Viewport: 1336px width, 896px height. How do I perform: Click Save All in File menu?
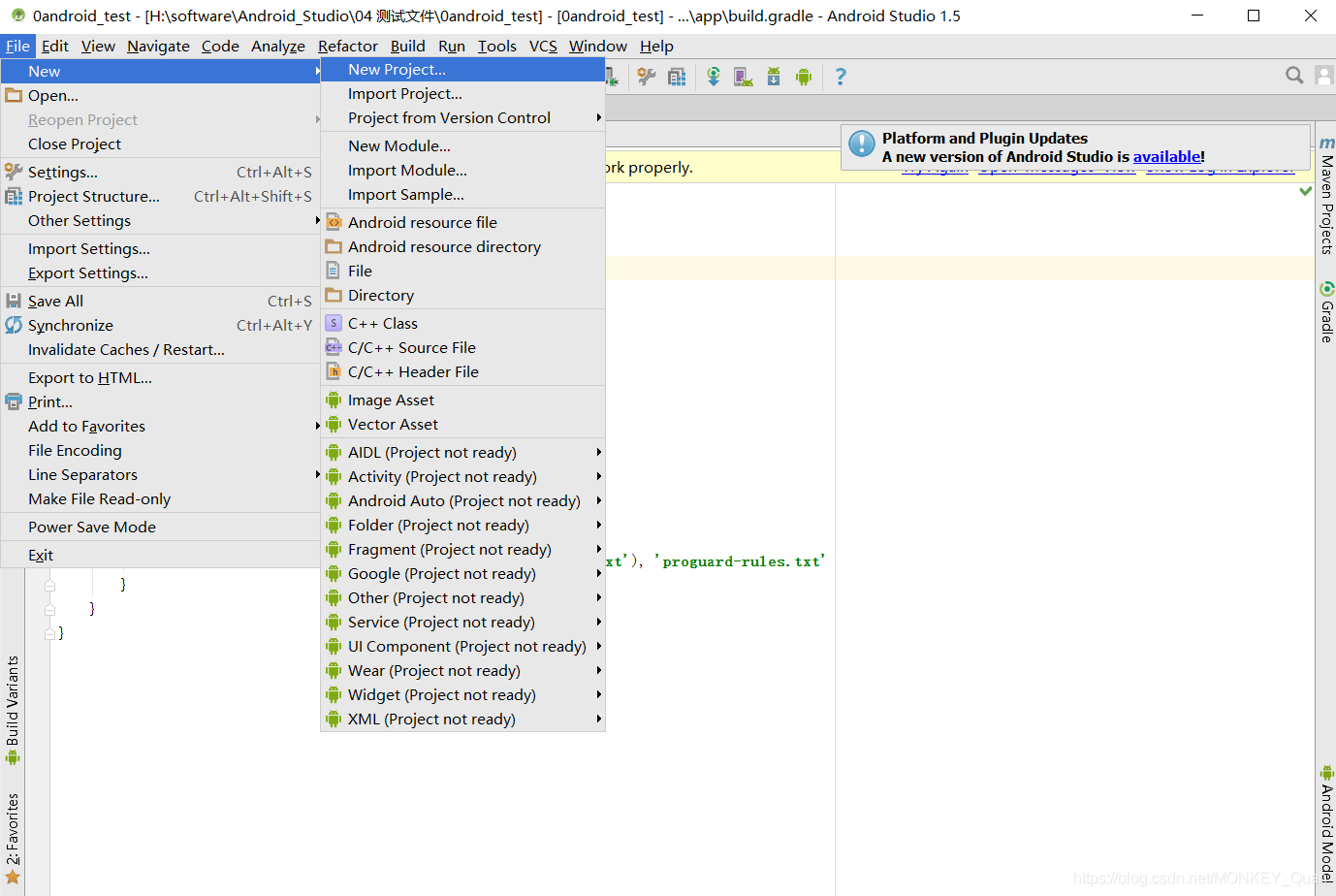[x=160, y=301]
